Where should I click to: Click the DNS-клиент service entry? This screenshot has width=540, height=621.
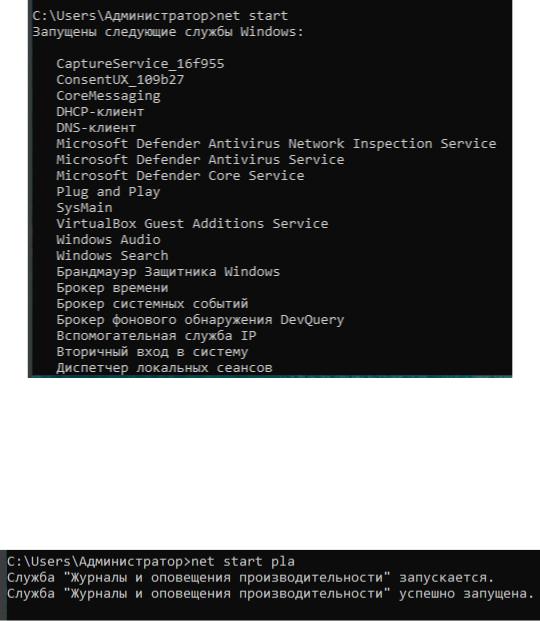click(x=96, y=128)
